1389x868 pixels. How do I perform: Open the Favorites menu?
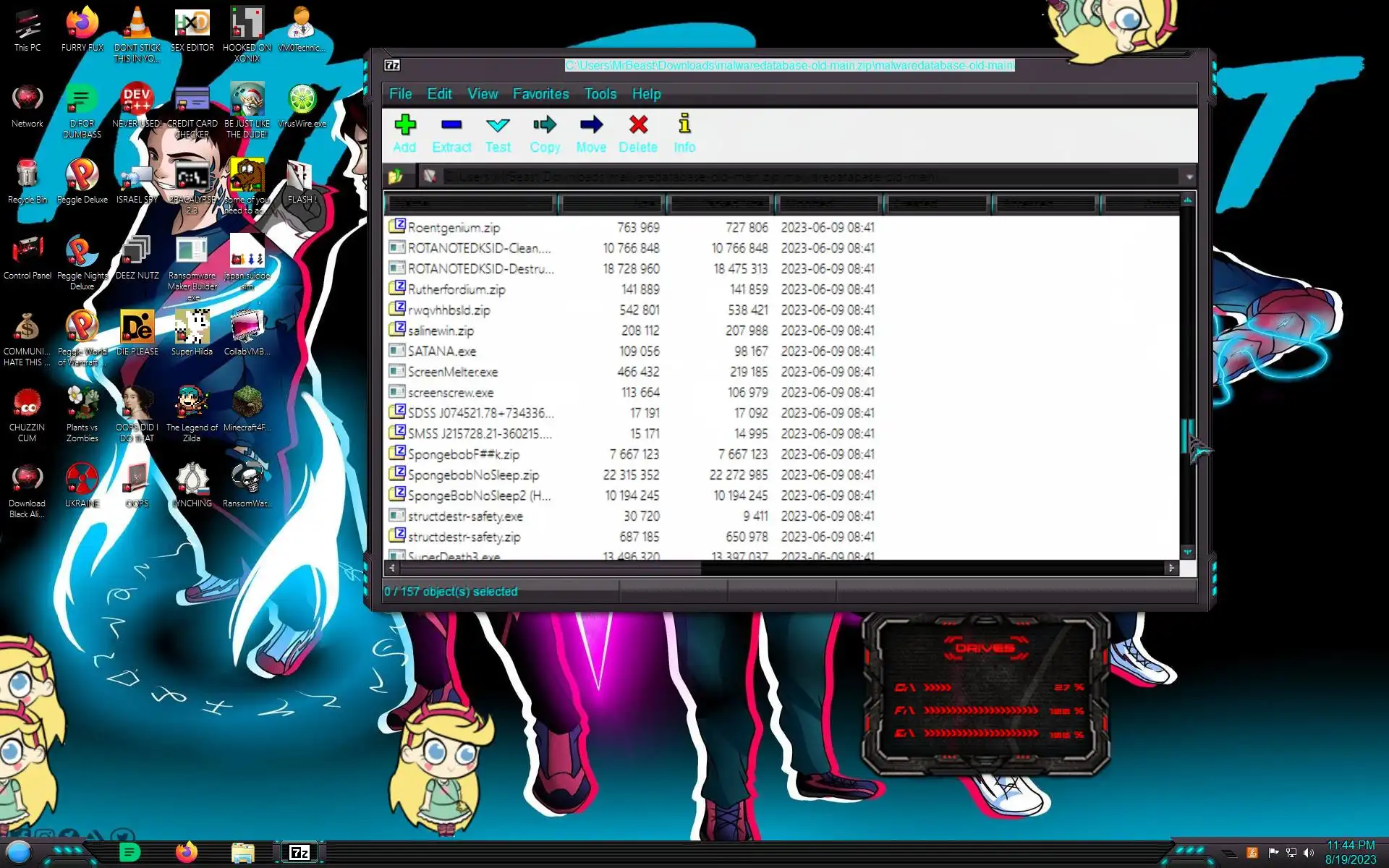540,94
